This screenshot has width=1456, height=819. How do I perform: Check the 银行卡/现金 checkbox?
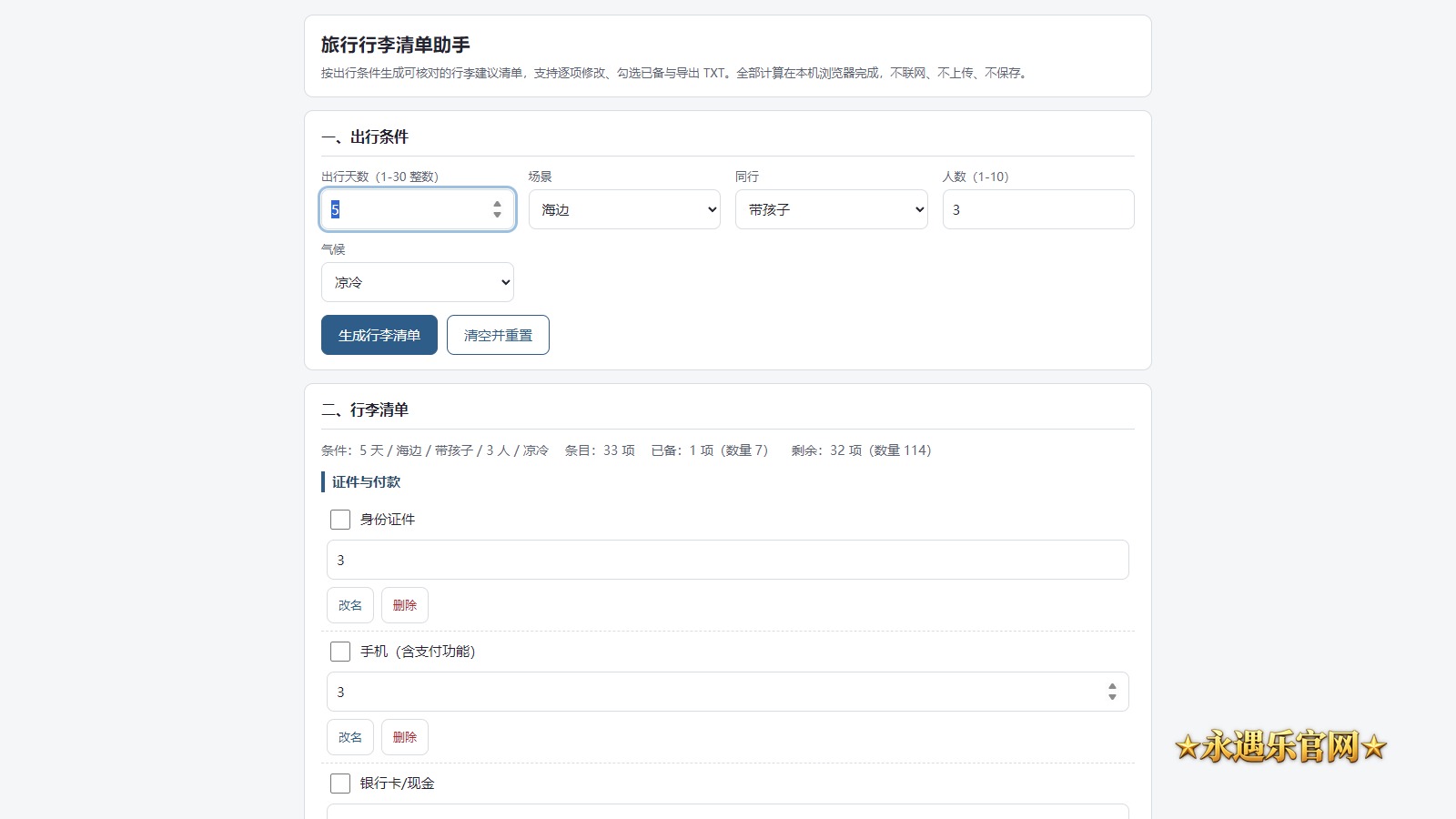coord(340,784)
